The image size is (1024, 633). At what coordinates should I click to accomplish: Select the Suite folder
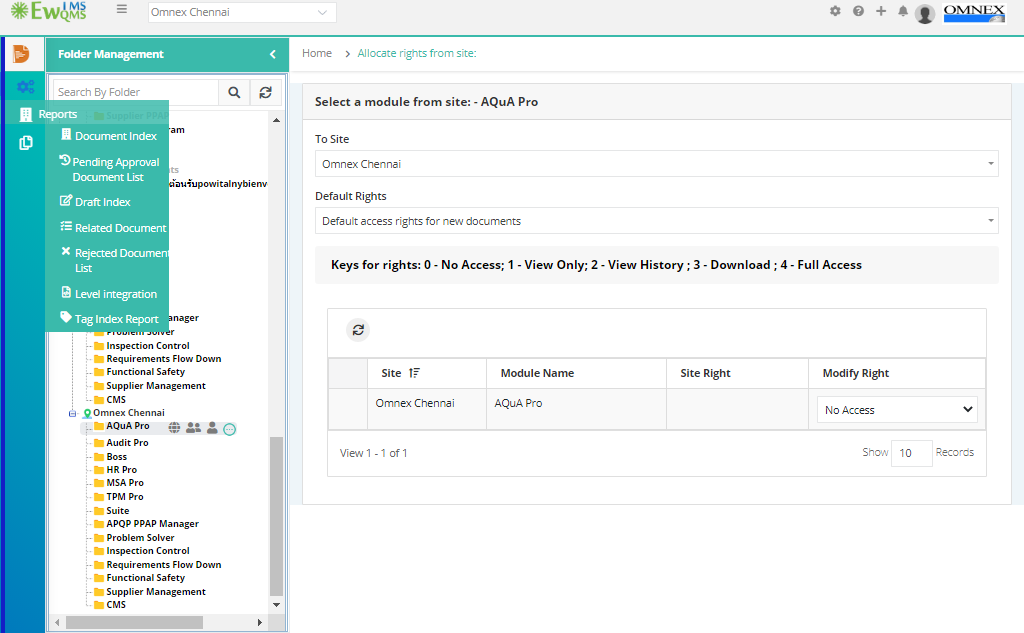[118, 511]
